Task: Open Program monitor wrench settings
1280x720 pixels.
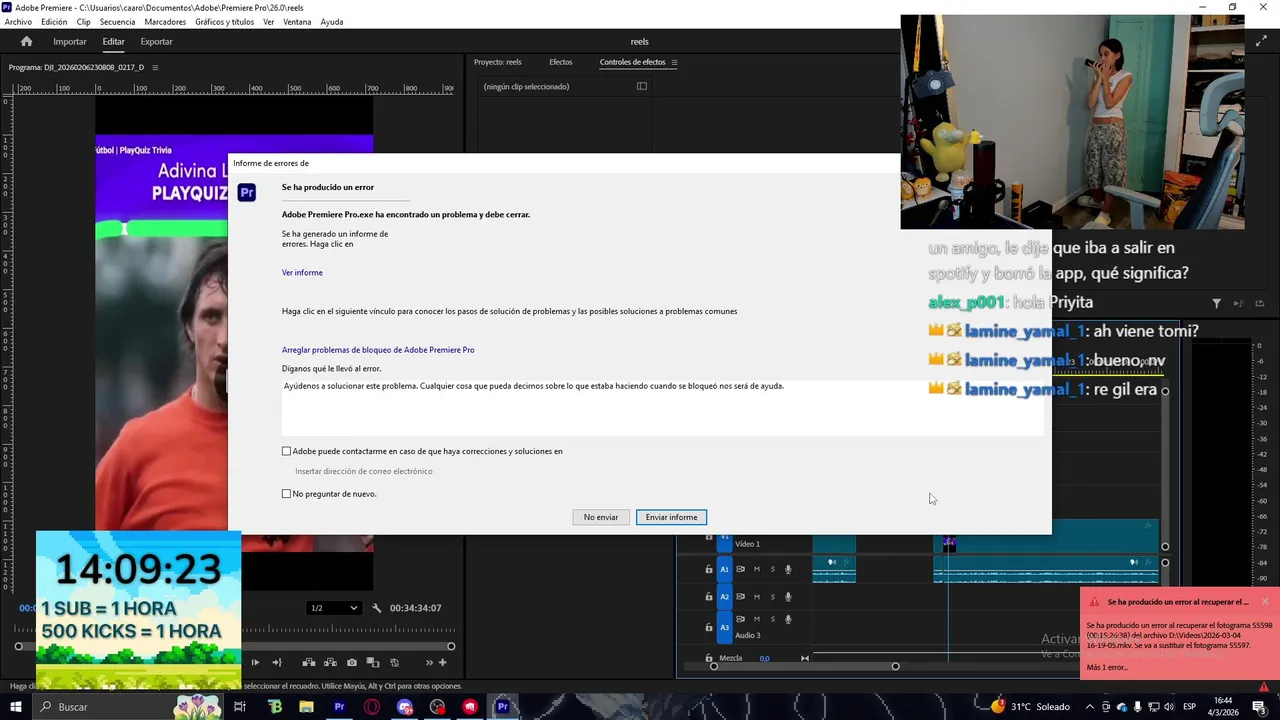Action: tap(377, 608)
